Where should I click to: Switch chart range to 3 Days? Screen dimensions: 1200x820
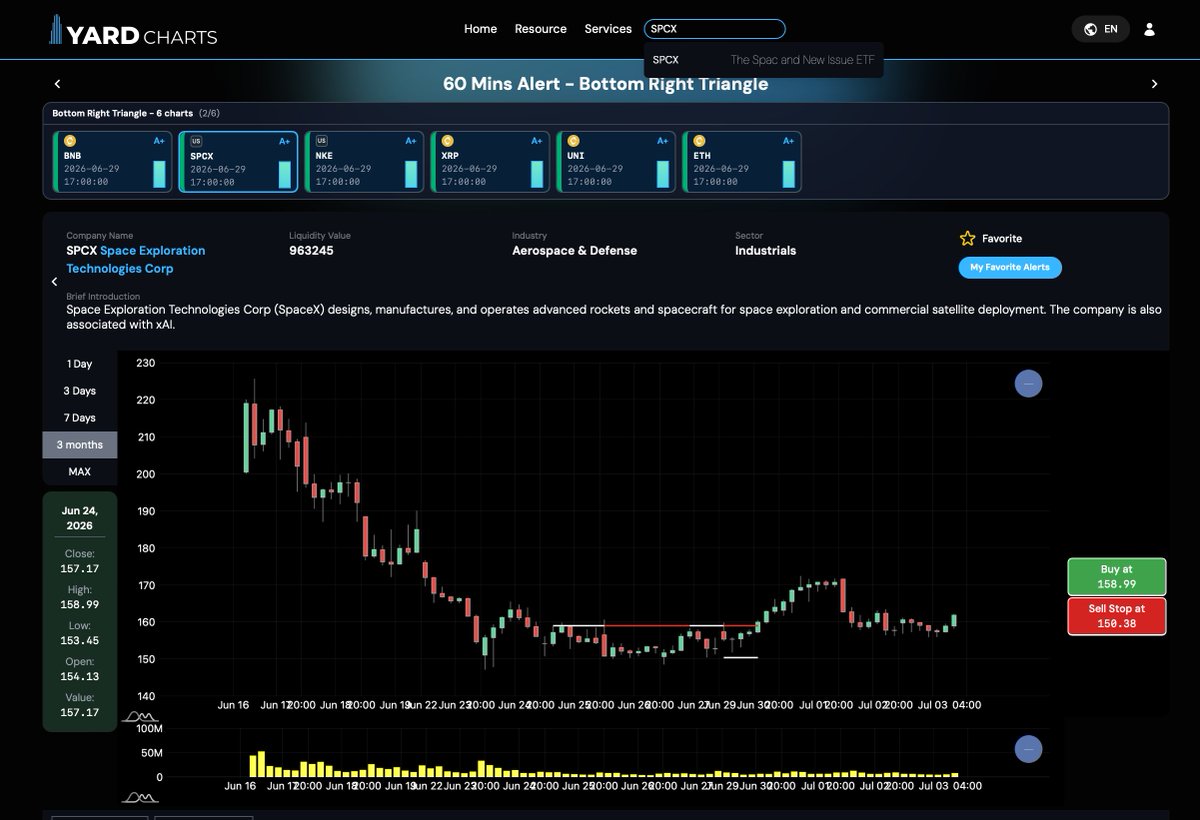click(x=80, y=391)
